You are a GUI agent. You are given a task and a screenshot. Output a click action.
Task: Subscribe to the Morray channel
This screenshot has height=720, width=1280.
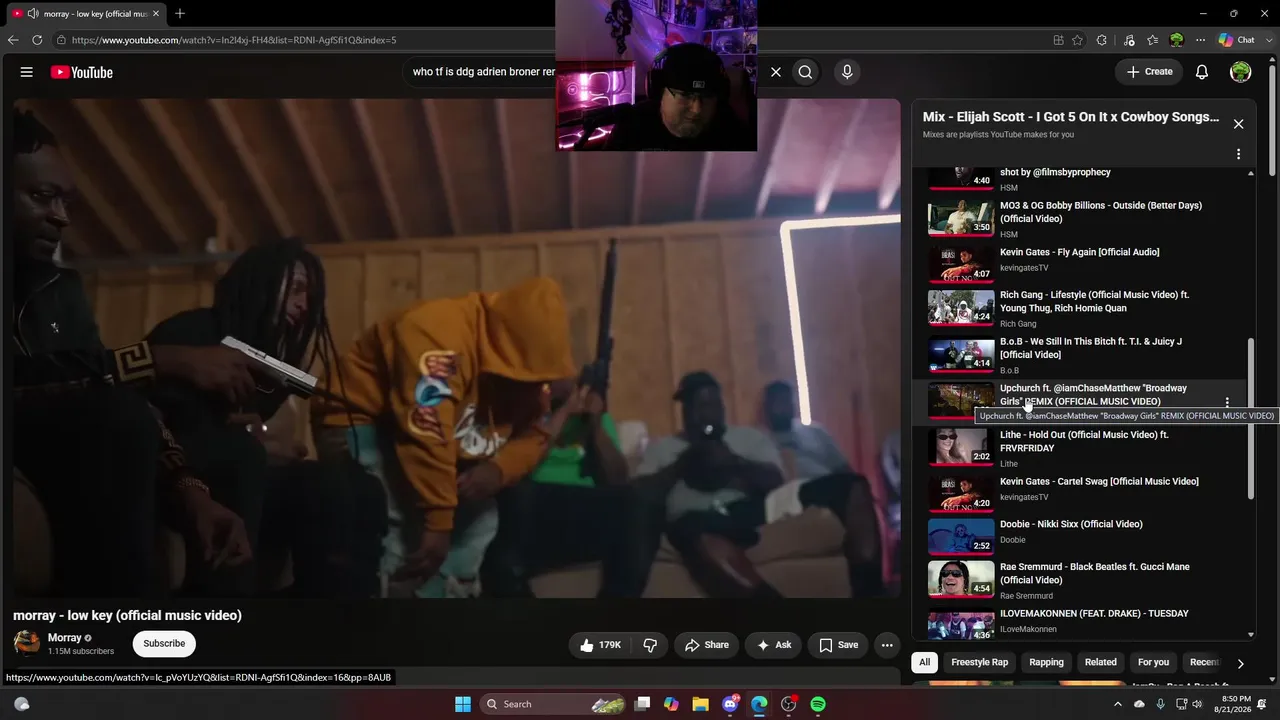[x=164, y=644]
